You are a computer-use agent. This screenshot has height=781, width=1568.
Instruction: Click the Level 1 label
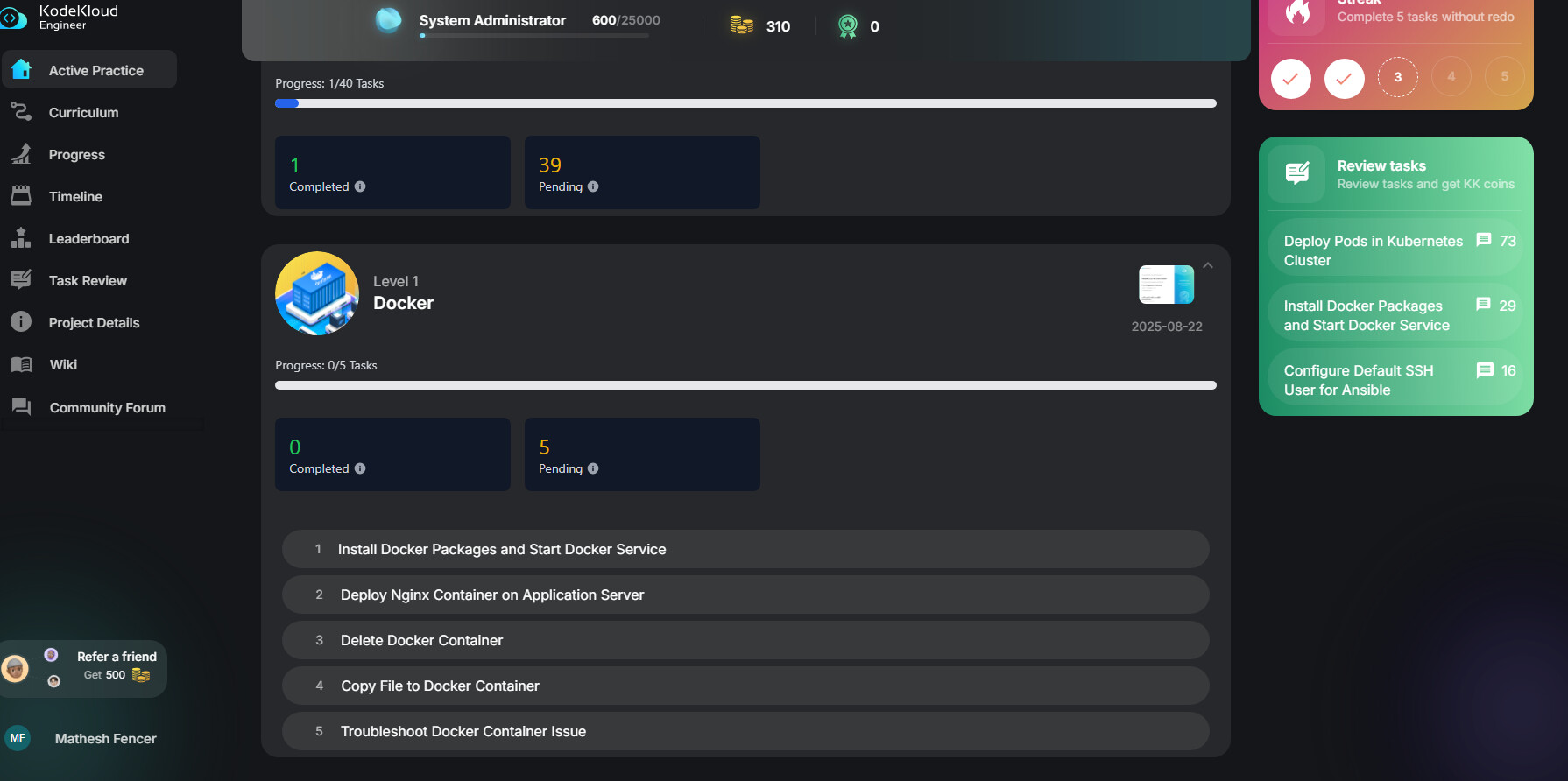coord(396,281)
